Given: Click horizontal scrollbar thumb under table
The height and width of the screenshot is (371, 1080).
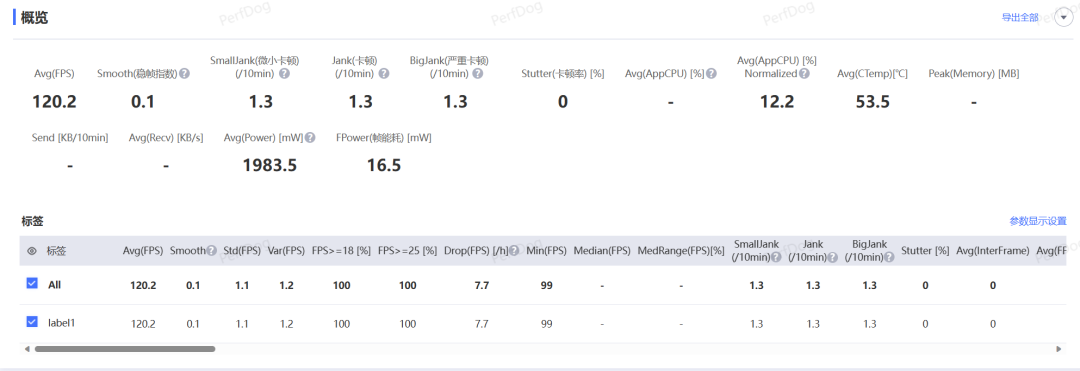Looking at the screenshot, I should point(125,349).
